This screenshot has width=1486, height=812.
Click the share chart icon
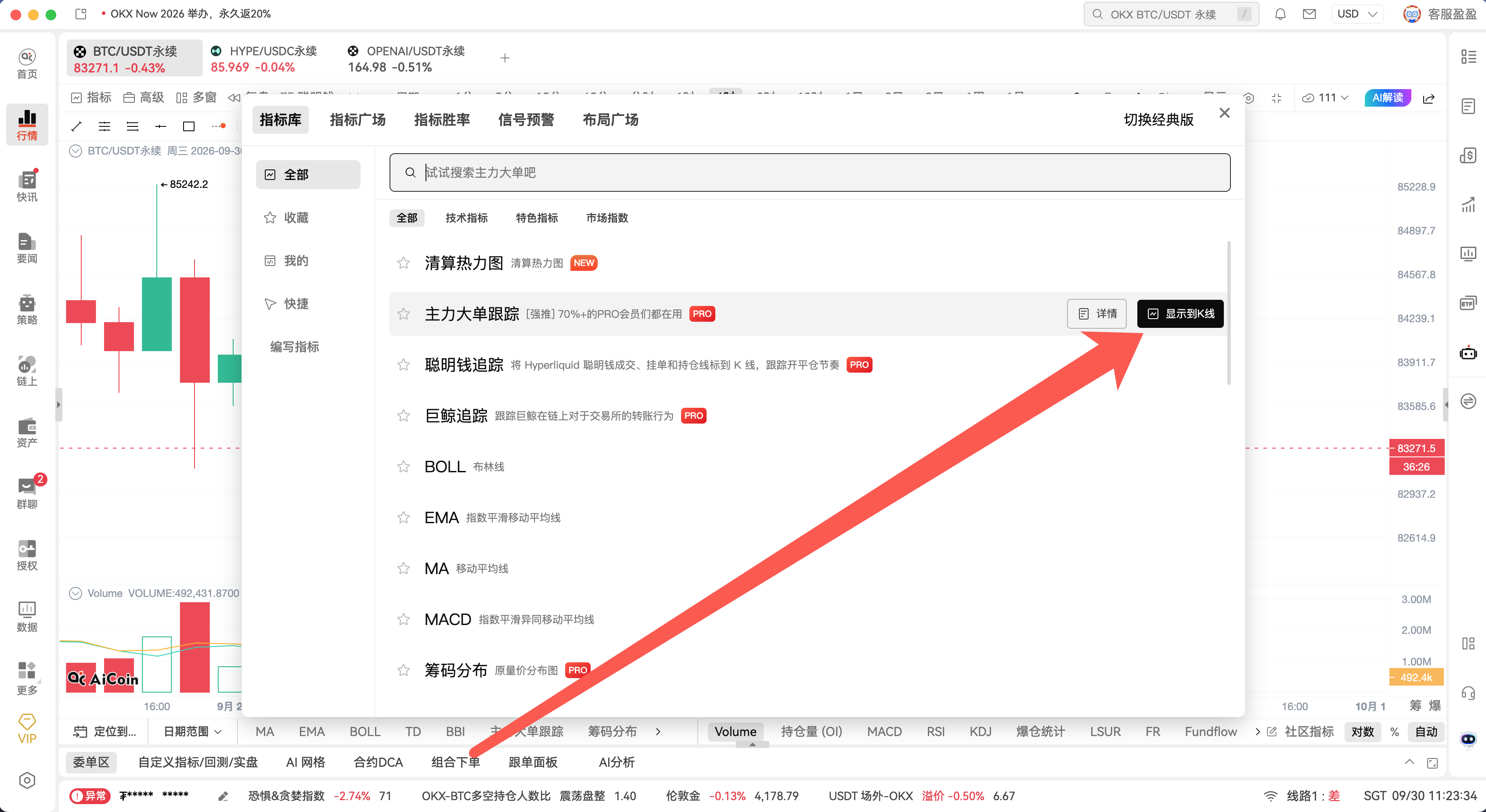pyautogui.click(x=1429, y=99)
